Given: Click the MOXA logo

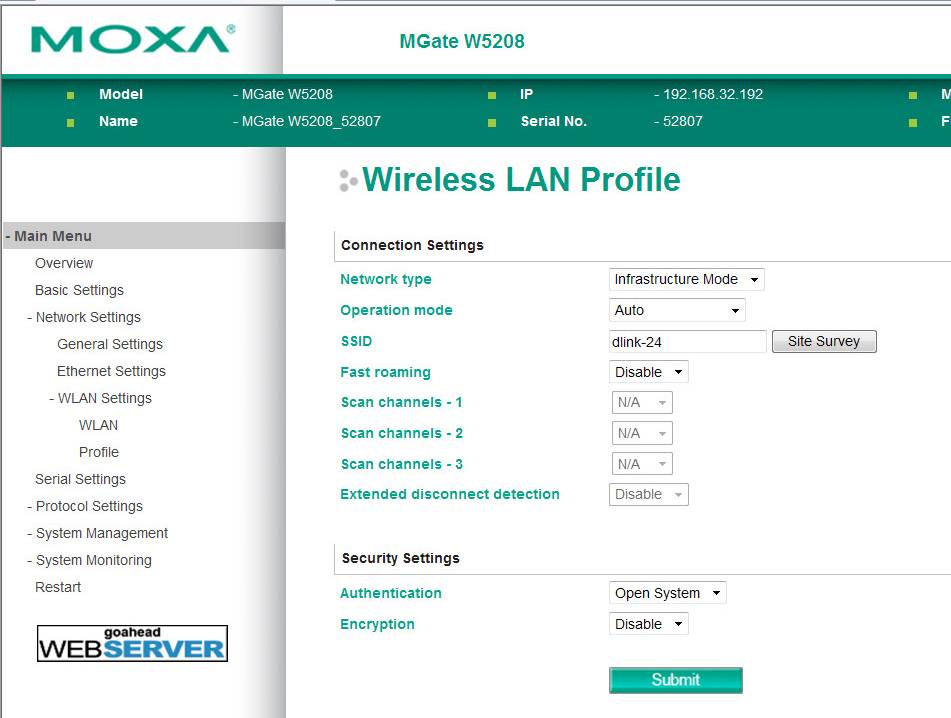Looking at the screenshot, I should click(133, 39).
